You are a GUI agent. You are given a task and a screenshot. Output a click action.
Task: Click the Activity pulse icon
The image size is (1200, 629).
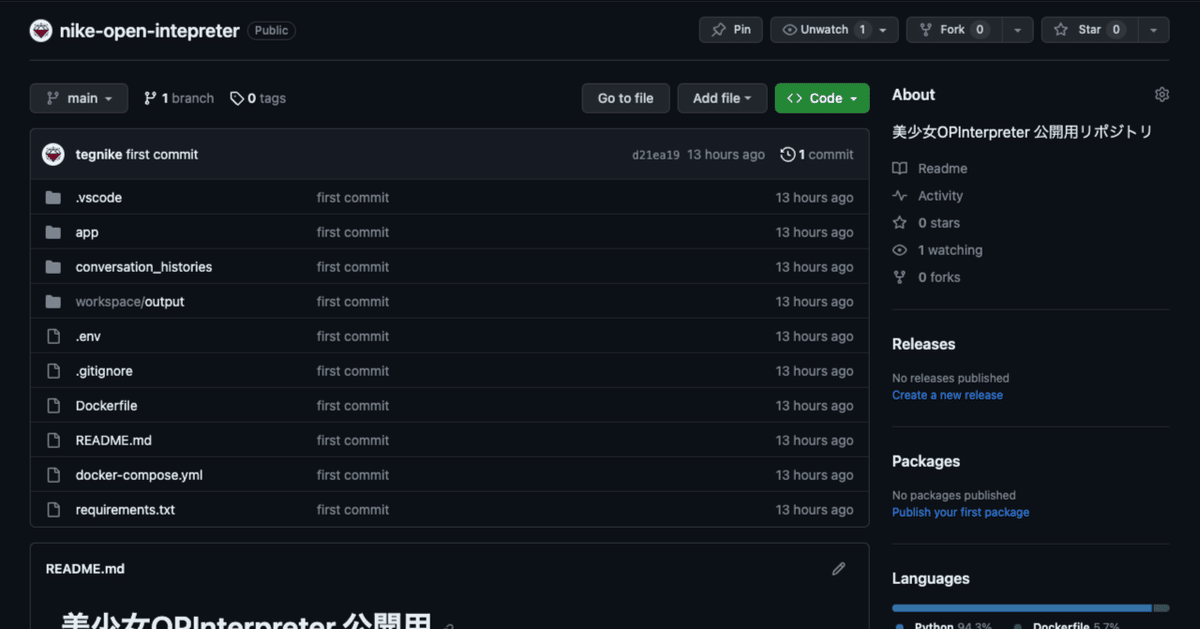click(x=900, y=196)
